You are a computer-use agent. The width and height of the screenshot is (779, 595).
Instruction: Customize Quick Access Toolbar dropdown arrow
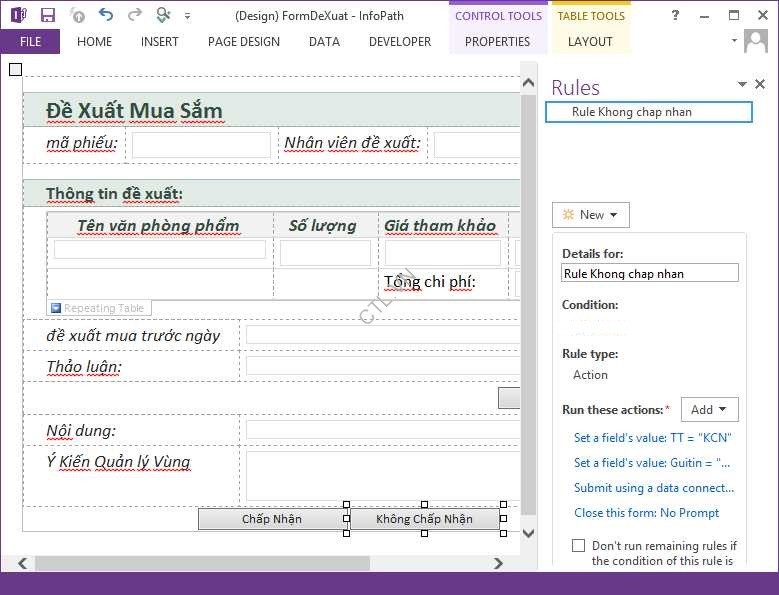(x=188, y=16)
